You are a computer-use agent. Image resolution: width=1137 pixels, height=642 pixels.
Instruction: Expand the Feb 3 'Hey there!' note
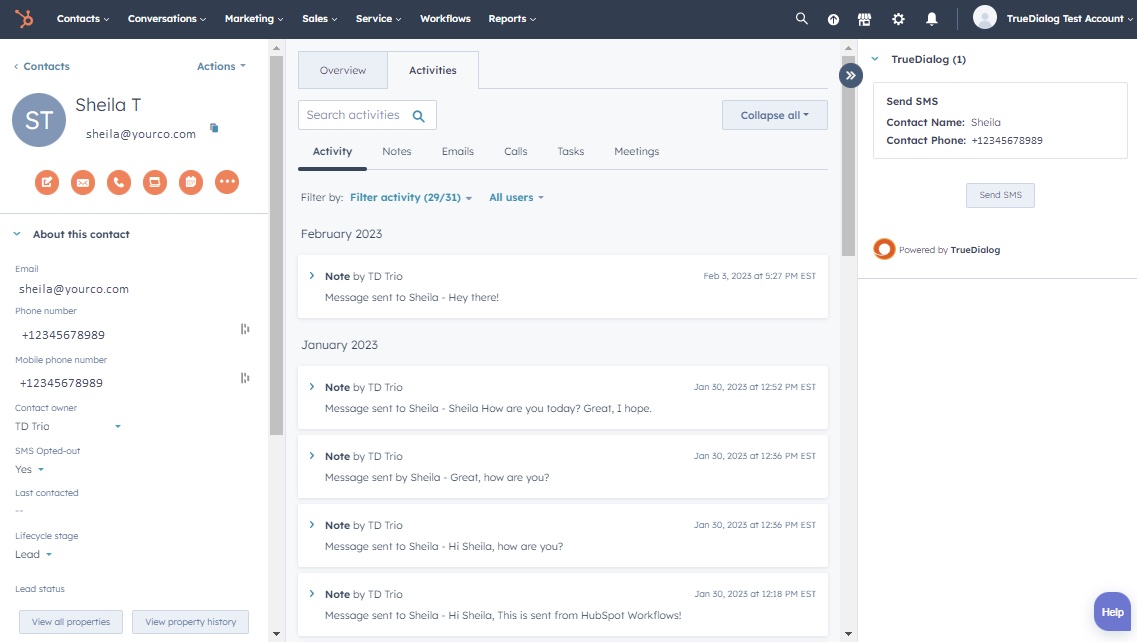(x=312, y=276)
